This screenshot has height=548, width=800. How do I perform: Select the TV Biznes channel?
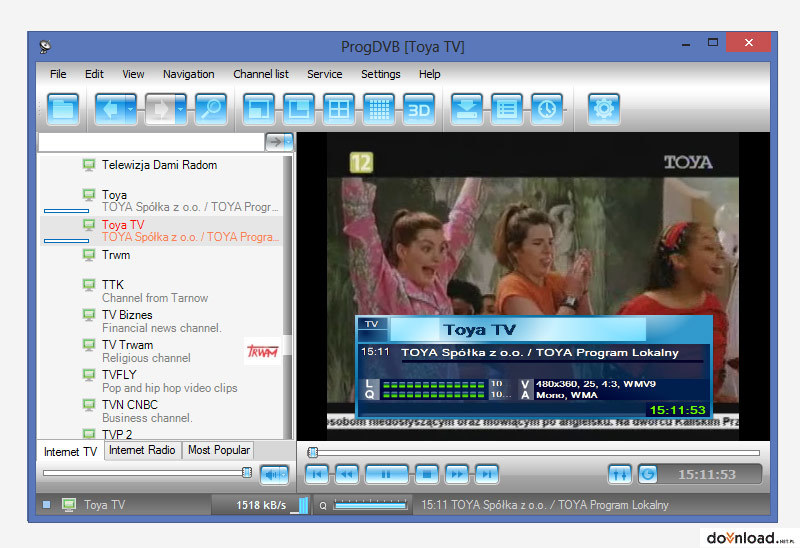pyautogui.click(x=161, y=321)
